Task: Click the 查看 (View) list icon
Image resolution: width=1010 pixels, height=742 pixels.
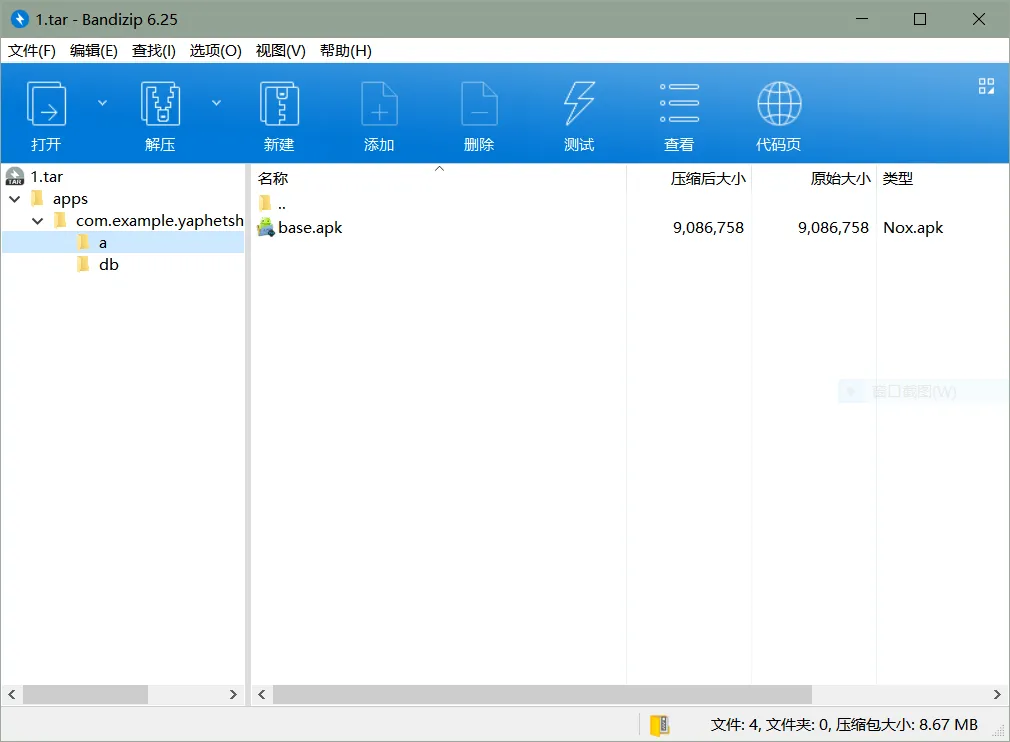Action: (x=679, y=103)
